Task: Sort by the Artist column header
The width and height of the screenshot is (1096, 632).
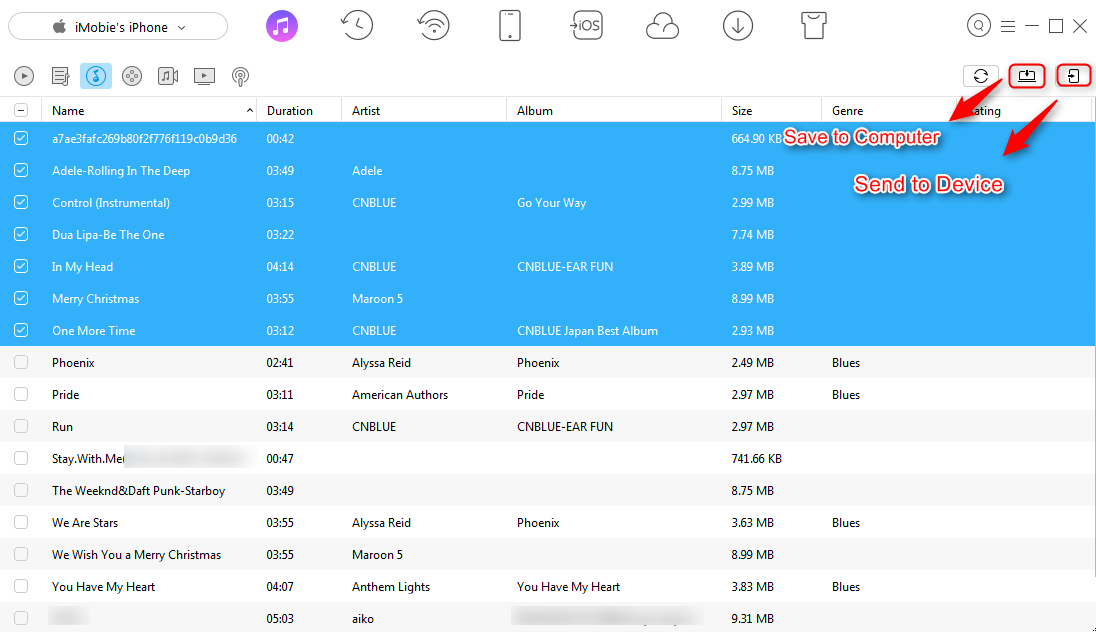Action: [x=424, y=110]
